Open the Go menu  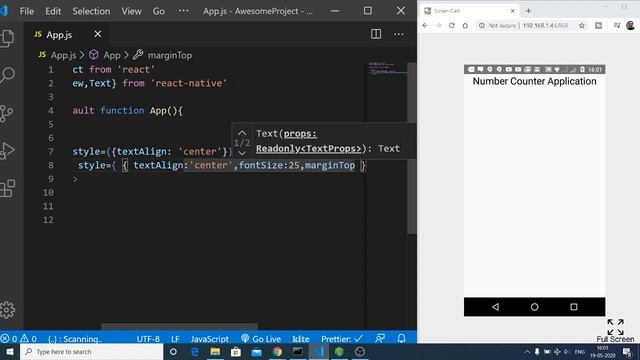tap(159, 11)
